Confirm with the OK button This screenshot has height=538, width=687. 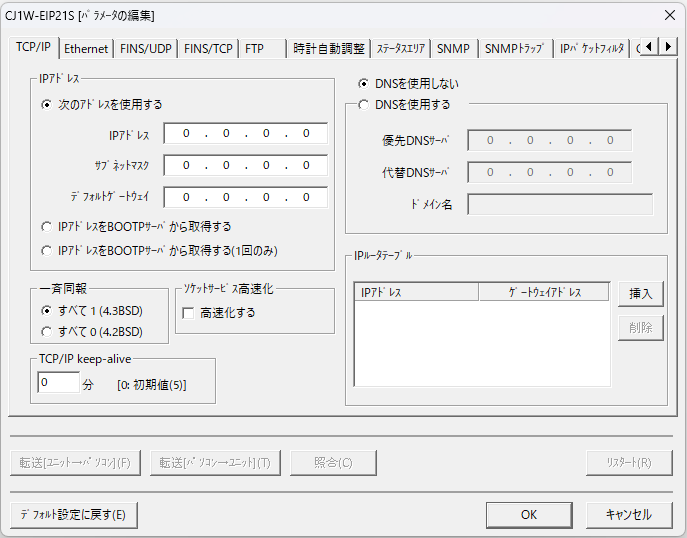tap(529, 515)
